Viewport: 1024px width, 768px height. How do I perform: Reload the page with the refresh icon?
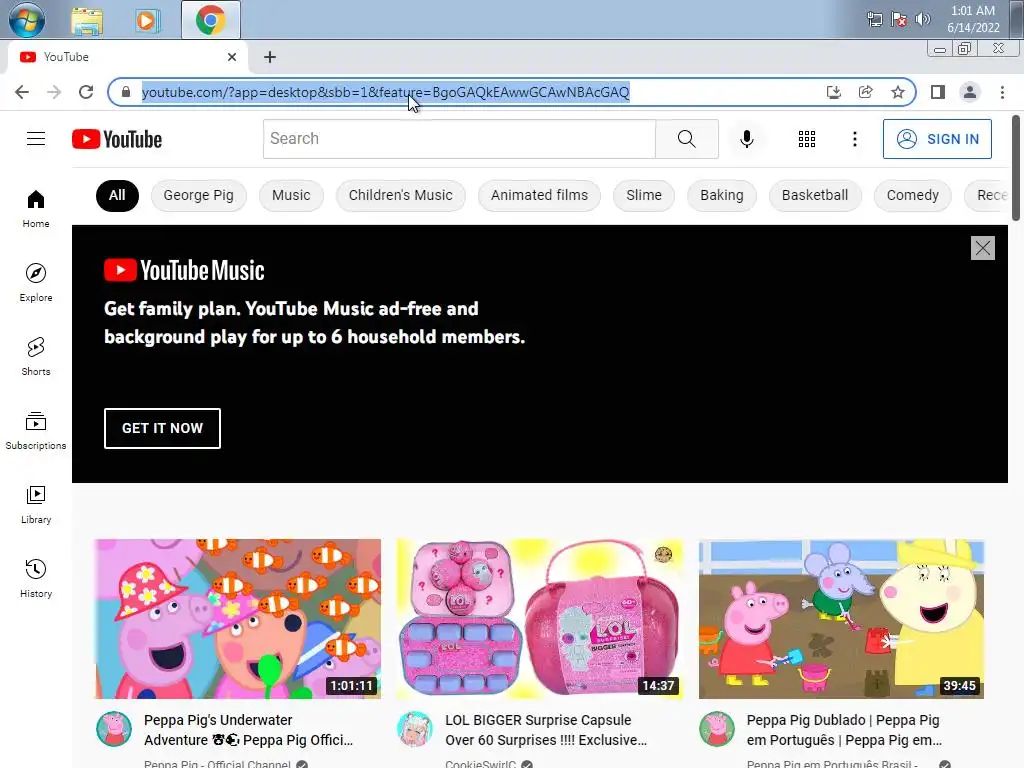[x=86, y=92]
